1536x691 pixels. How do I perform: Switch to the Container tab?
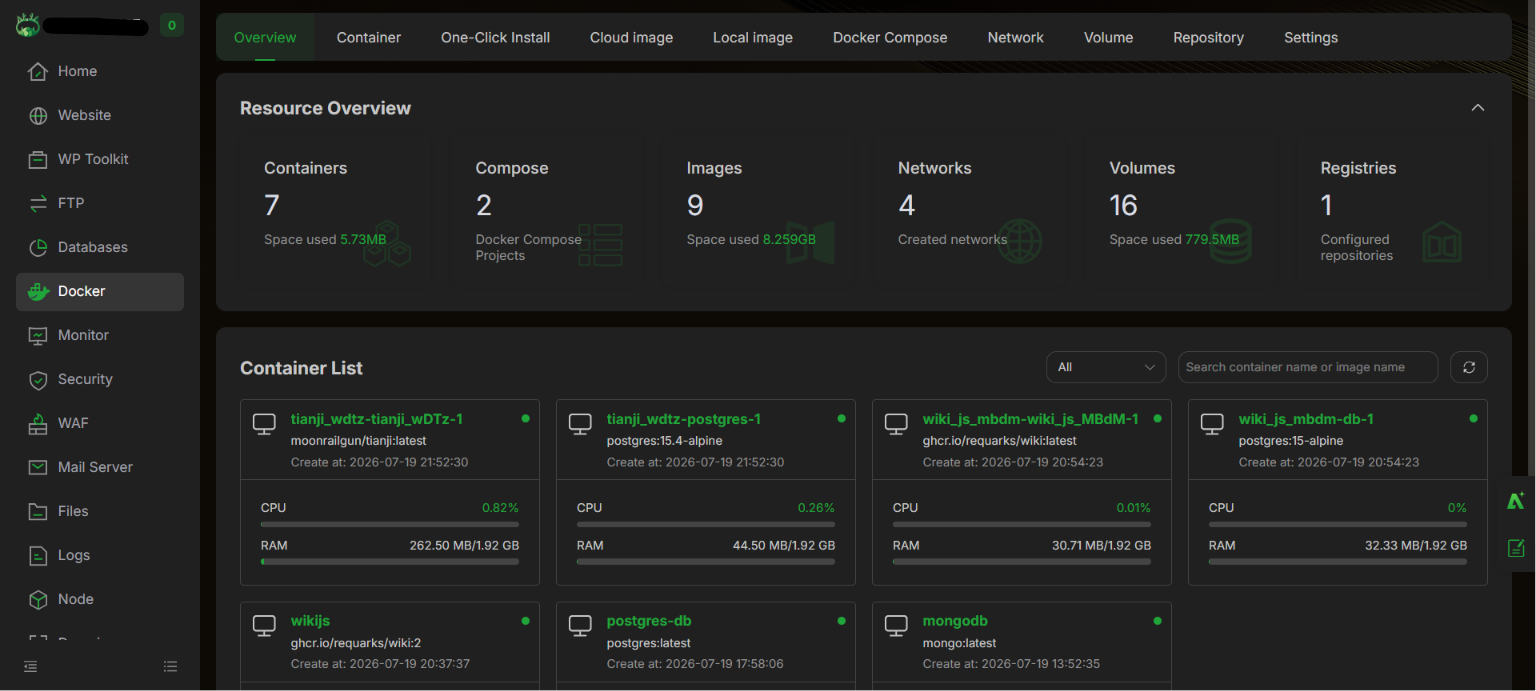369,37
